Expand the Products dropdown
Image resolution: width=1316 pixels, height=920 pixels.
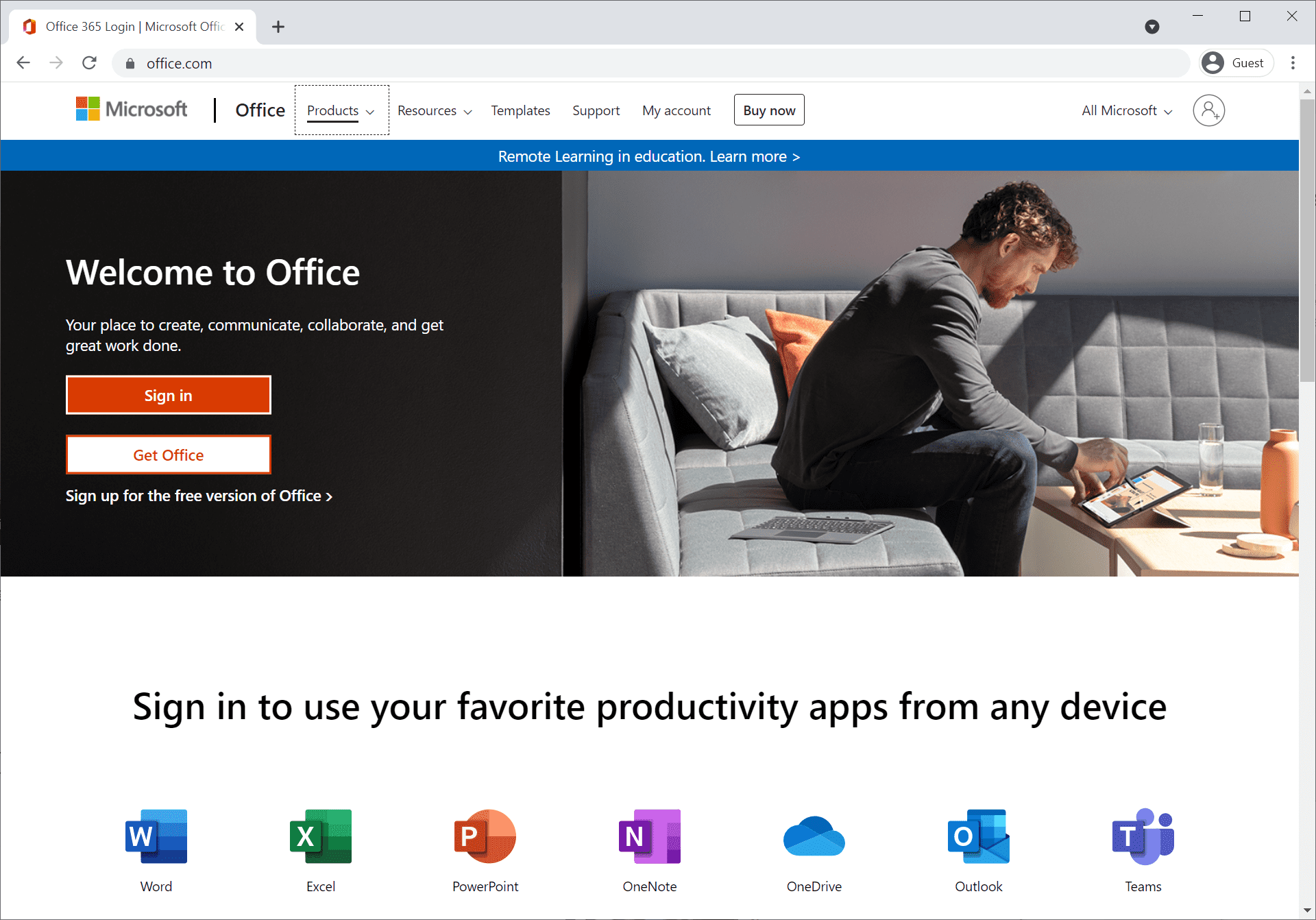coord(340,110)
